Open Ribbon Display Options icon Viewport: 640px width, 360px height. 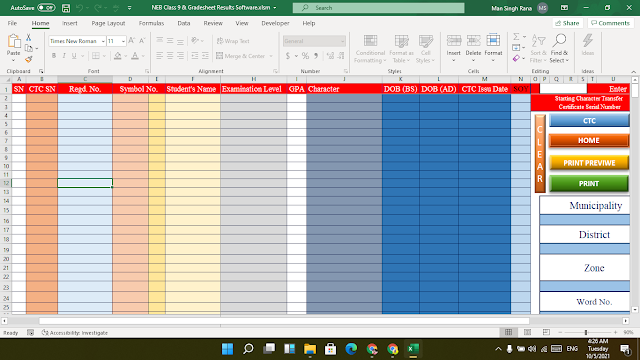pyautogui.click(x=564, y=8)
